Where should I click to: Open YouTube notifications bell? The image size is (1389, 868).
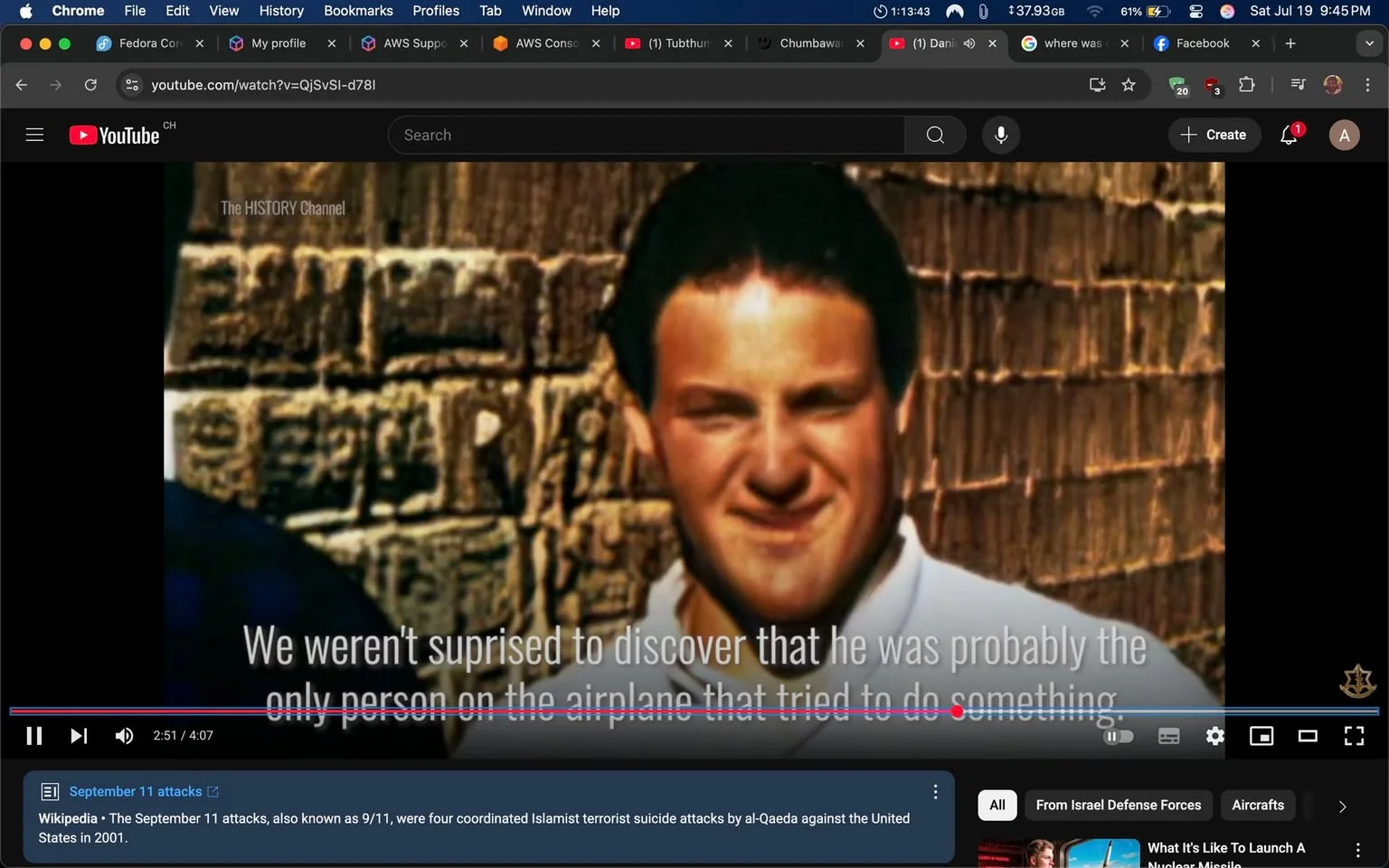(1290, 135)
